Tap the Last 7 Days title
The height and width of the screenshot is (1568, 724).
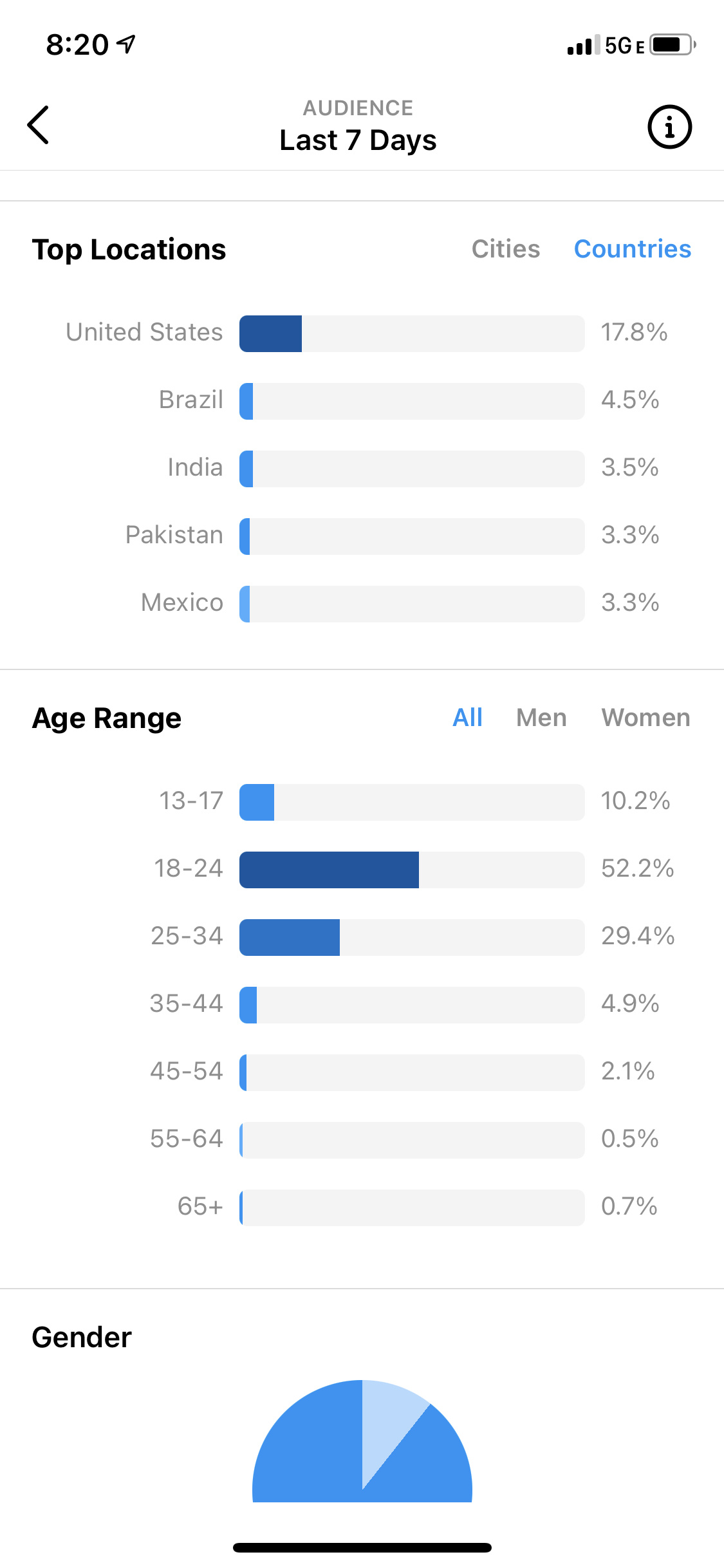click(x=358, y=140)
